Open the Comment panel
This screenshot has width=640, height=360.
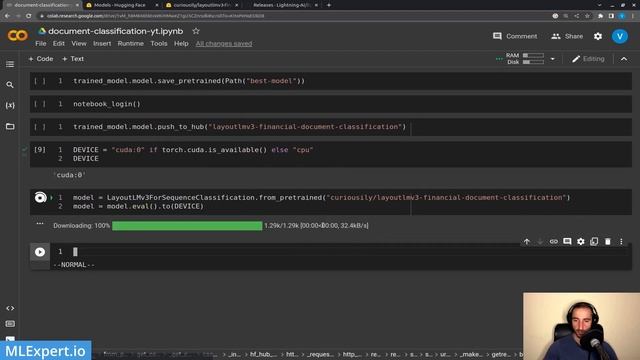pyautogui.click(x=515, y=36)
